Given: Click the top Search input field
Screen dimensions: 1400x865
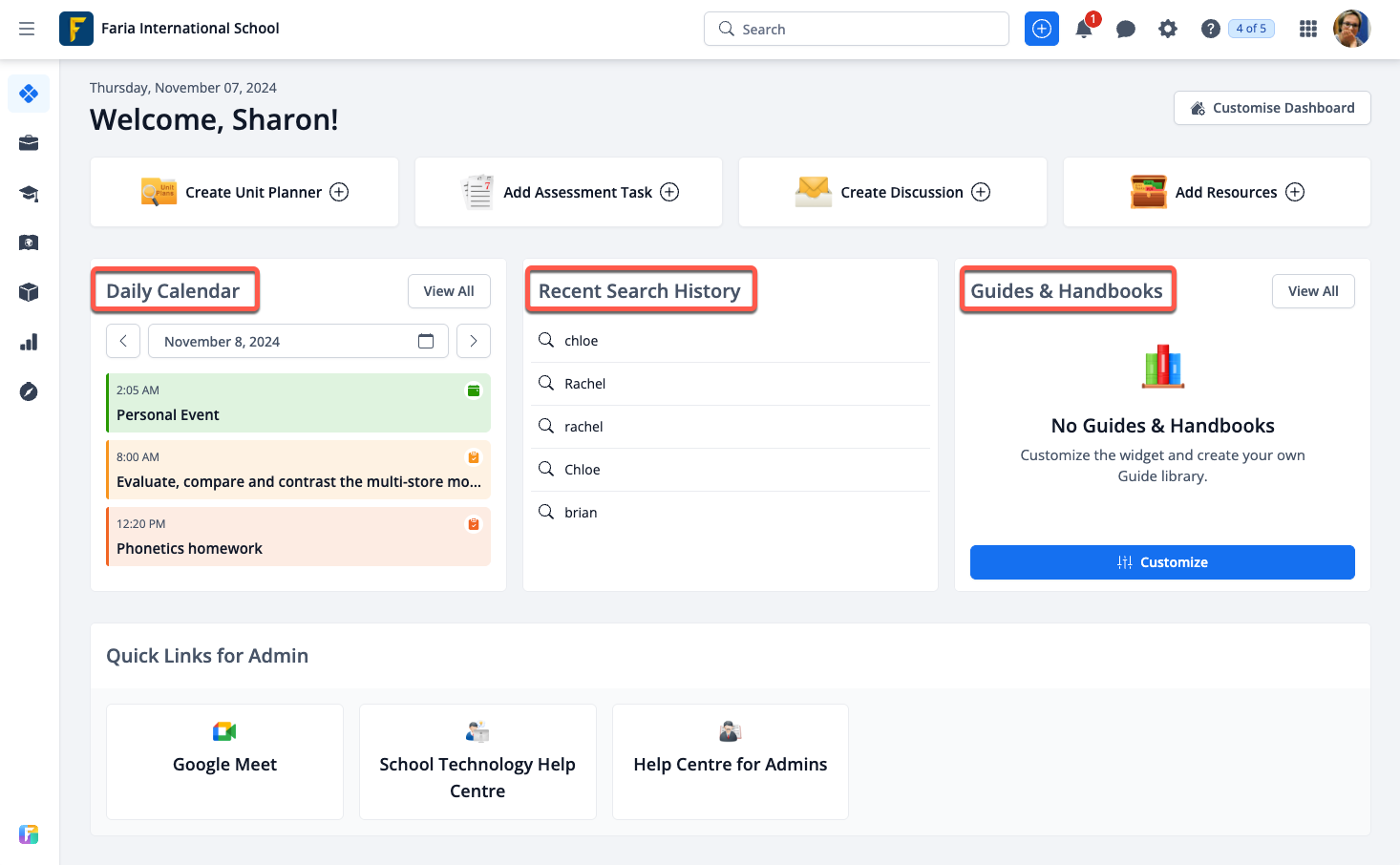Looking at the screenshot, I should click(x=857, y=29).
